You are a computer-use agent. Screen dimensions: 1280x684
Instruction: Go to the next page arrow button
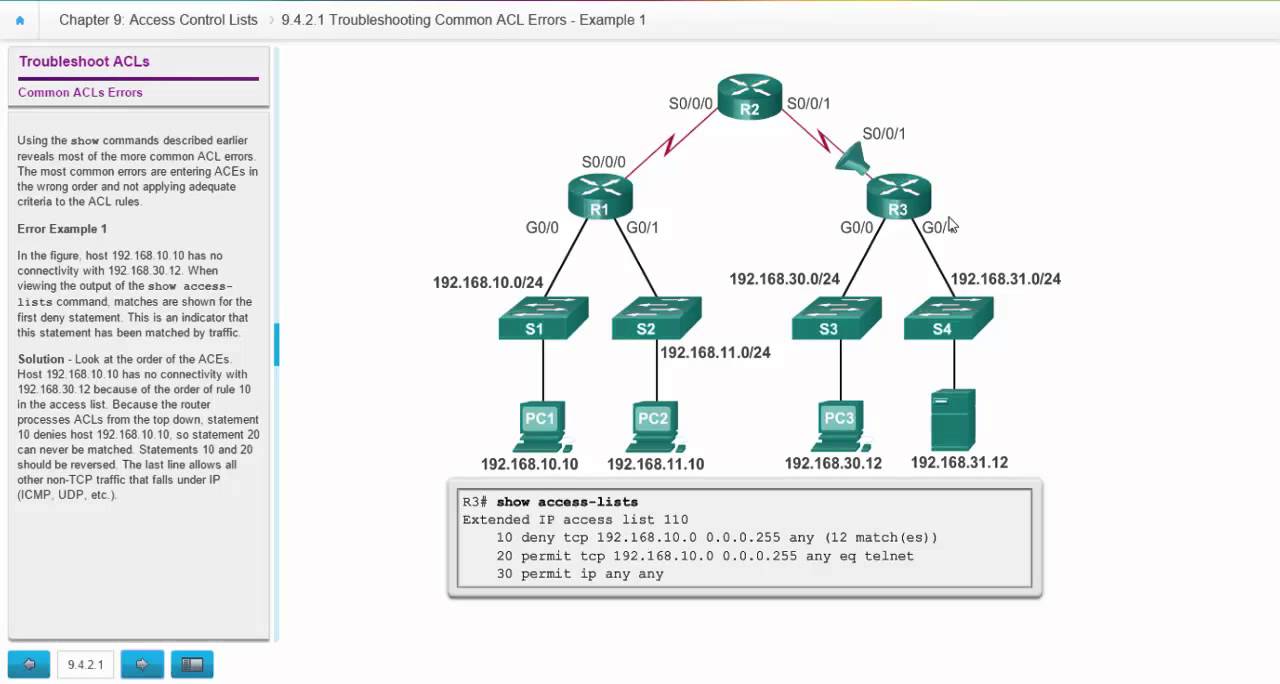point(142,664)
